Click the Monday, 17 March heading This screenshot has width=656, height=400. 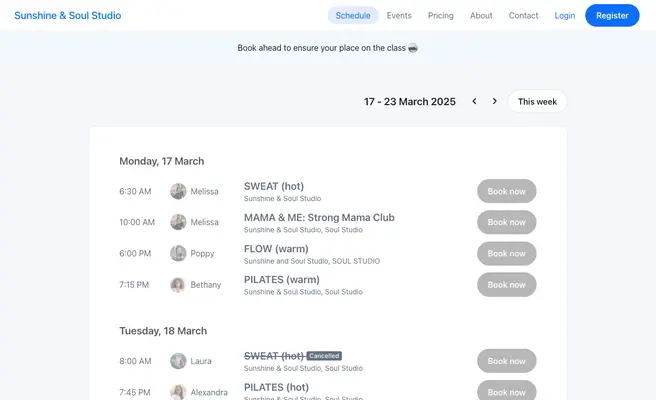click(161, 161)
